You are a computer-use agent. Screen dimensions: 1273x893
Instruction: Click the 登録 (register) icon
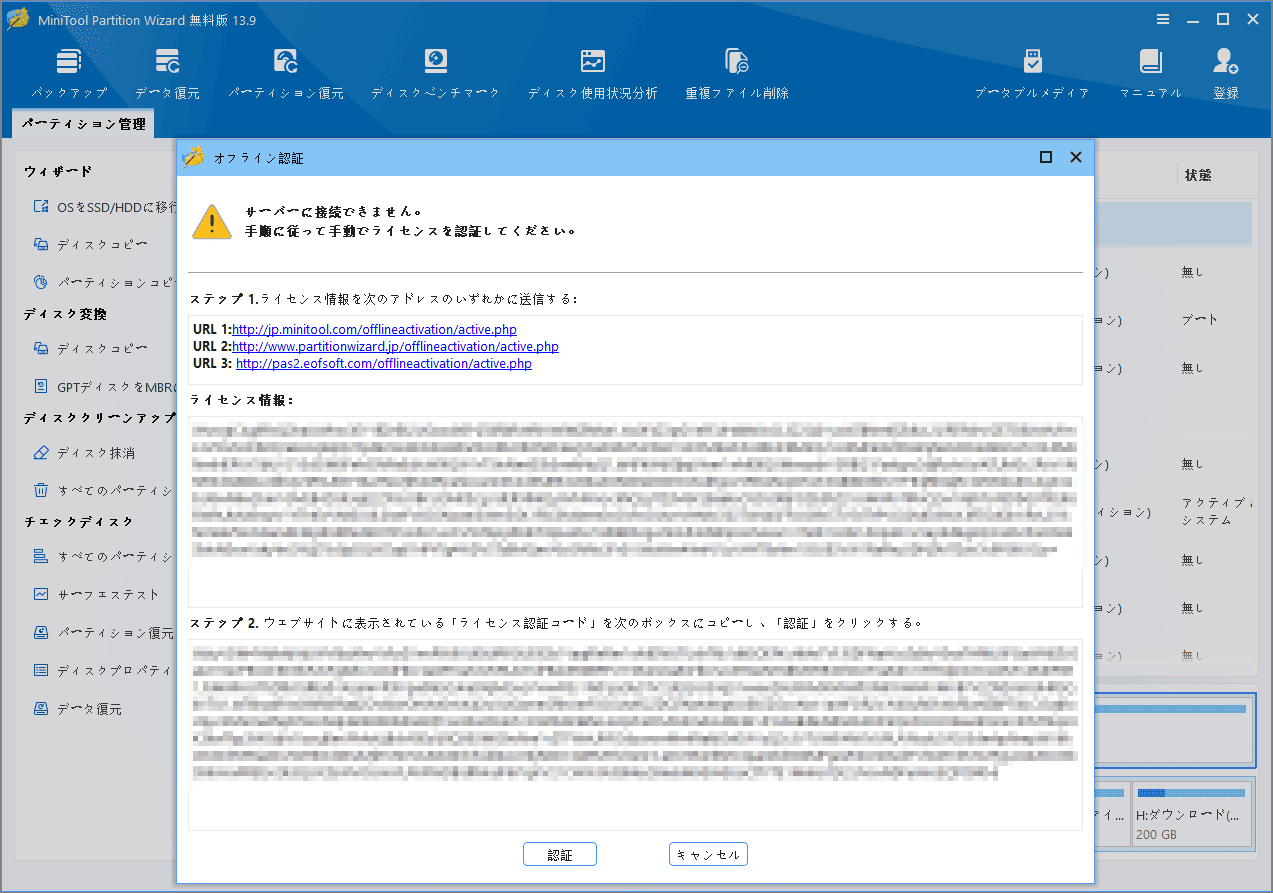(x=1225, y=62)
